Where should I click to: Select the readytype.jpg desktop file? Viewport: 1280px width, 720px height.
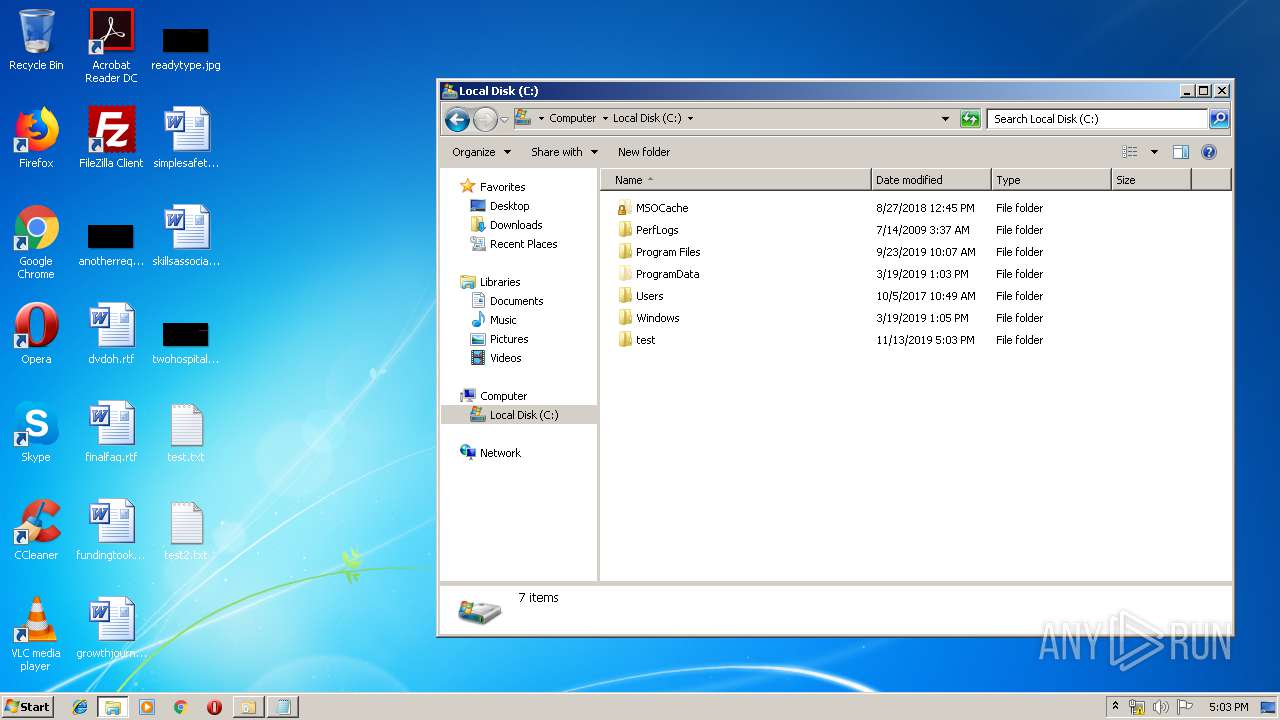click(x=186, y=48)
